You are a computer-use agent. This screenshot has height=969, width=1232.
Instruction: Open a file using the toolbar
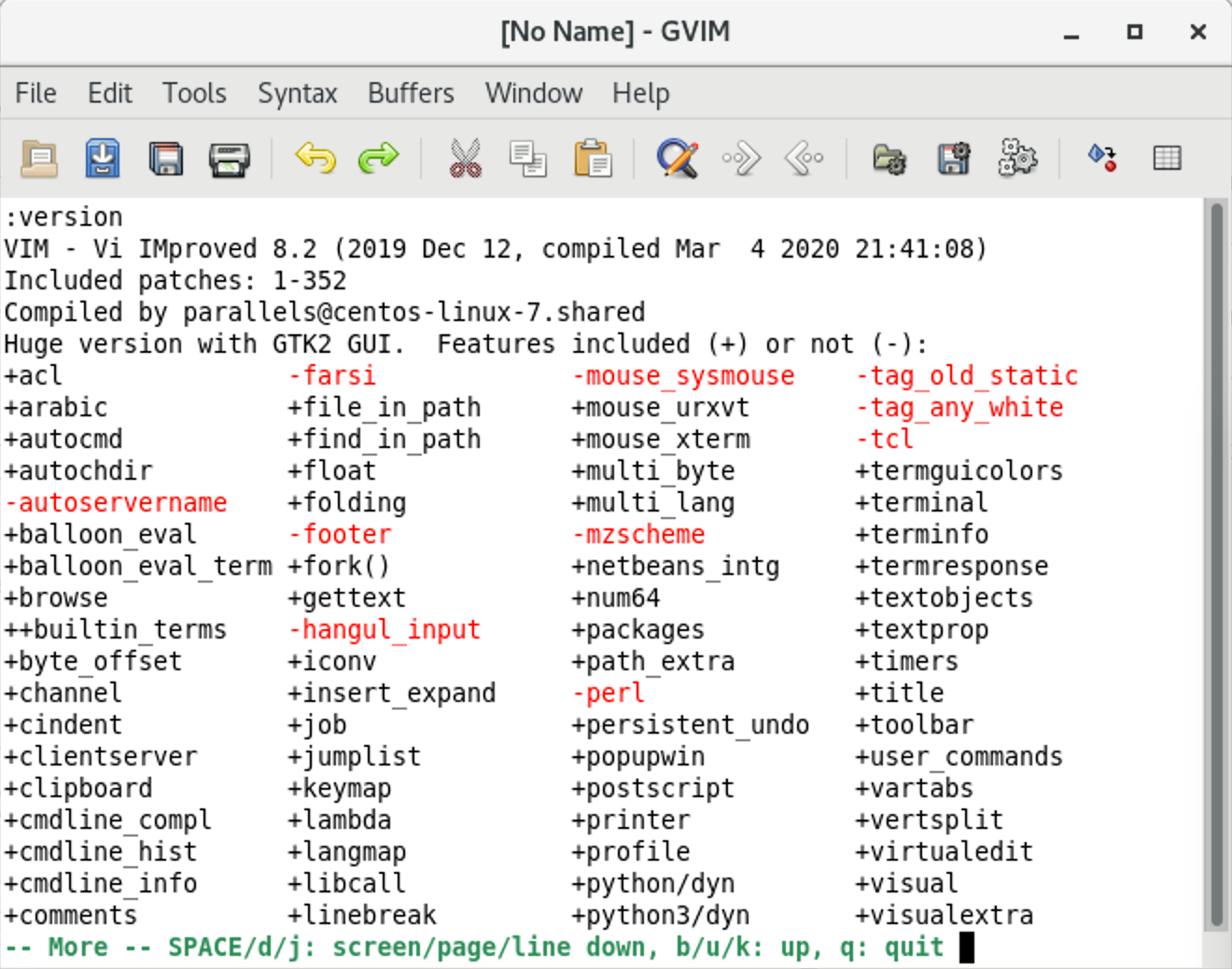(x=37, y=159)
